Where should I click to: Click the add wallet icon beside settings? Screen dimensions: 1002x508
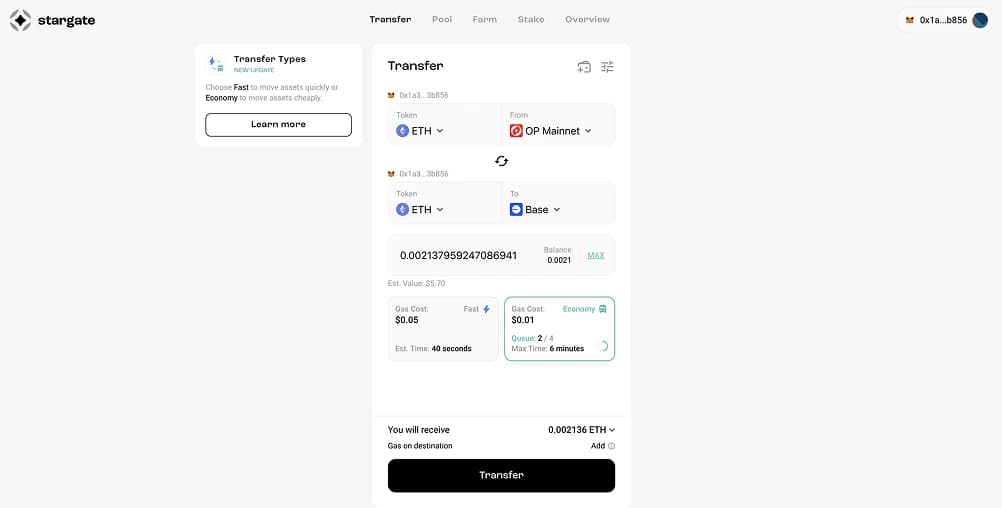pos(584,67)
